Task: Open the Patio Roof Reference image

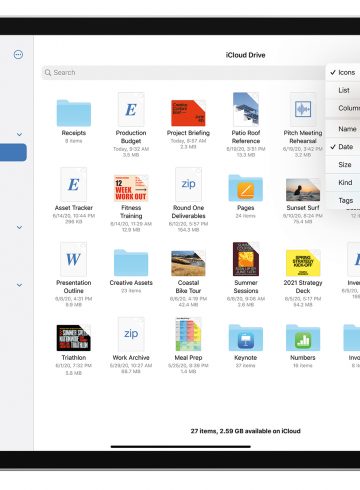Action: (x=246, y=109)
